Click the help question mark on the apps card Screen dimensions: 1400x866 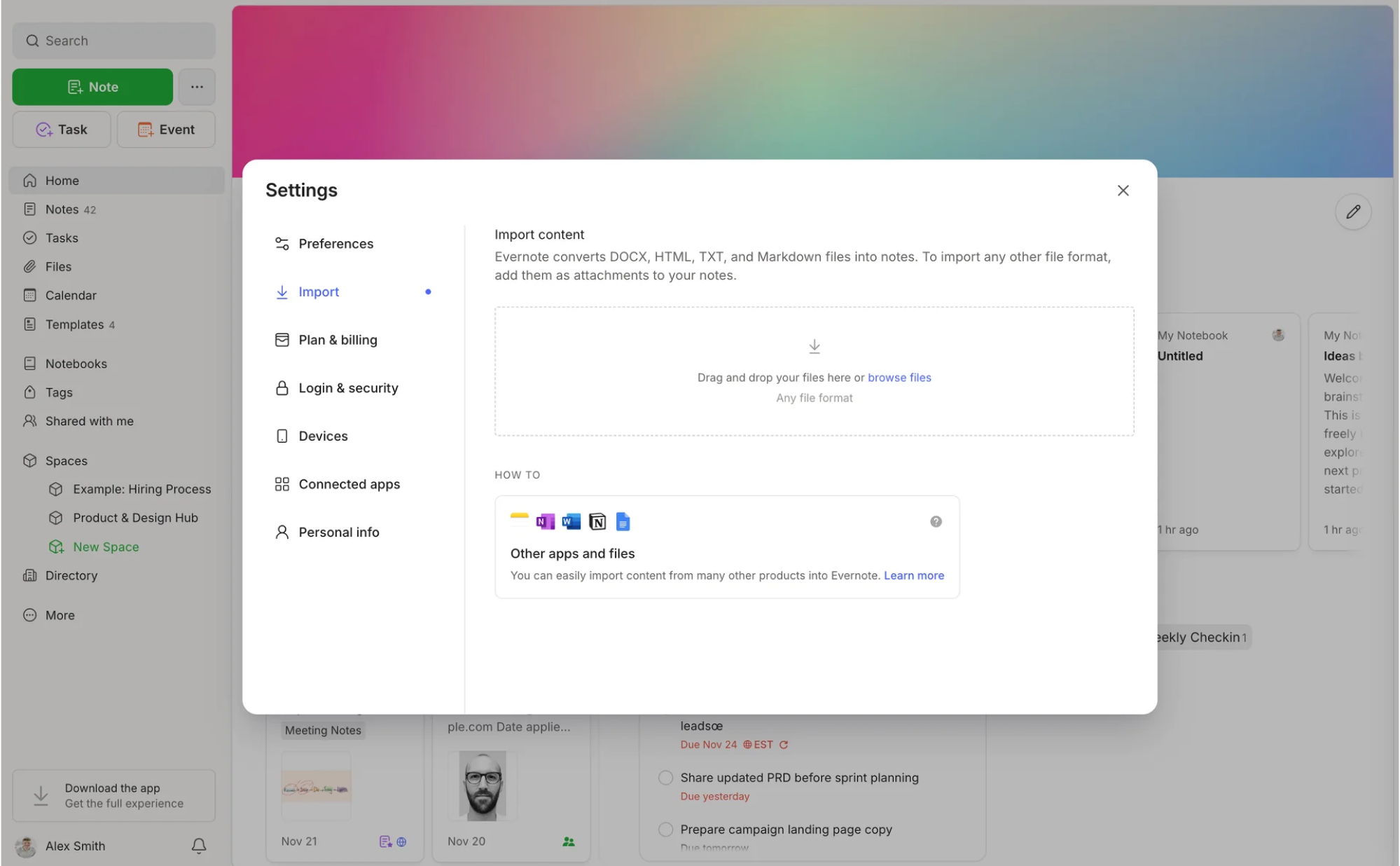(x=935, y=521)
